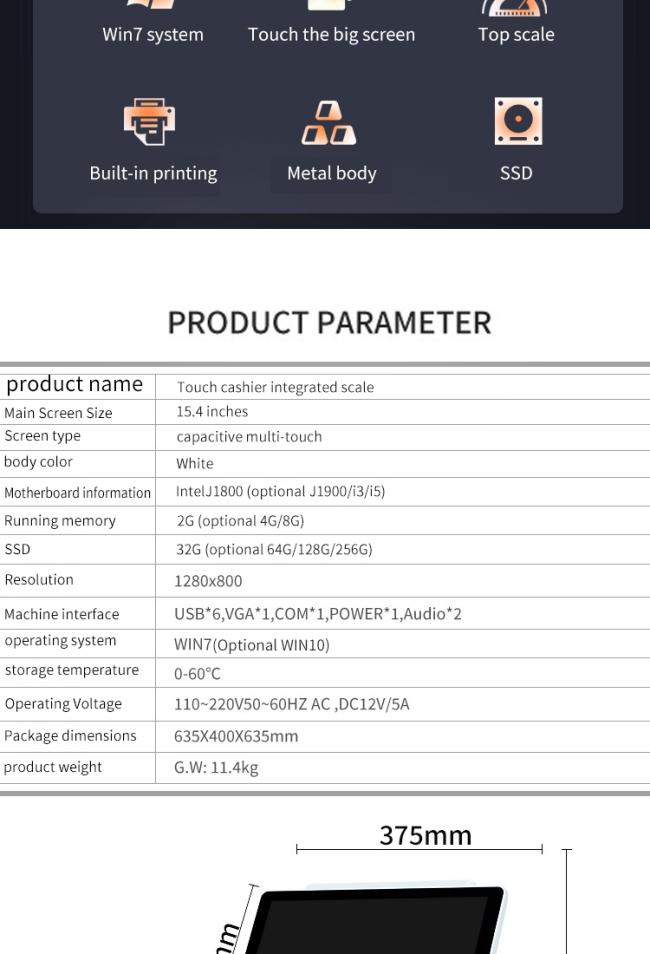Click the Built-in printing printer icon
650x954 pixels.
[150, 122]
